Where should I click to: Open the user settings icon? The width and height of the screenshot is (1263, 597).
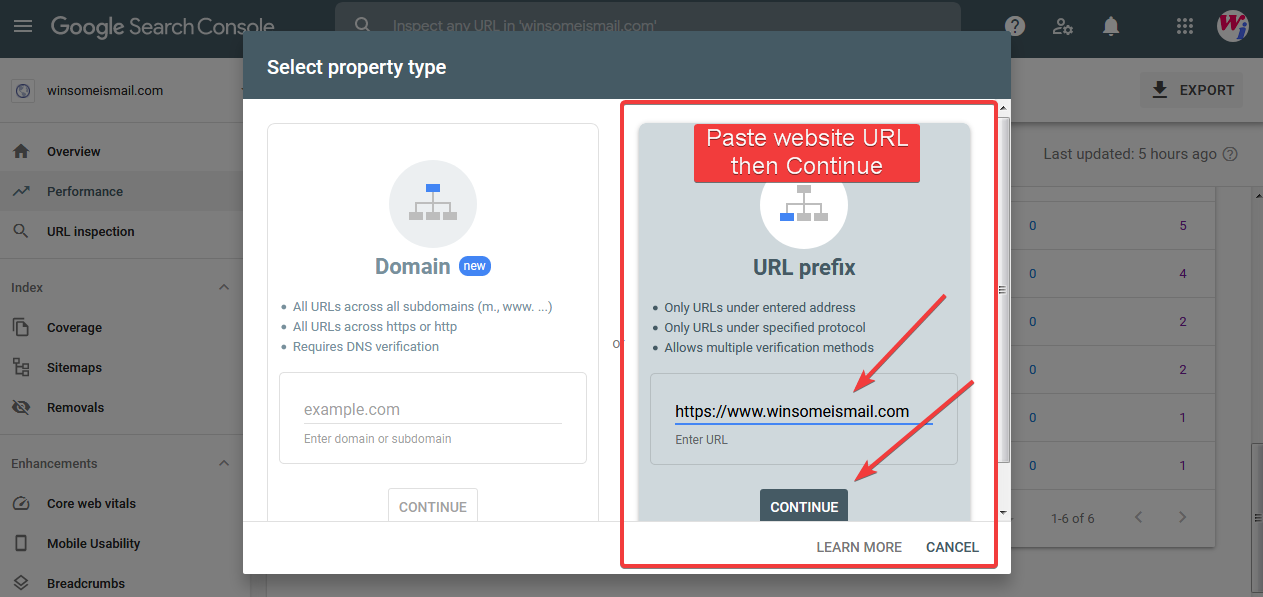click(1063, 27)
